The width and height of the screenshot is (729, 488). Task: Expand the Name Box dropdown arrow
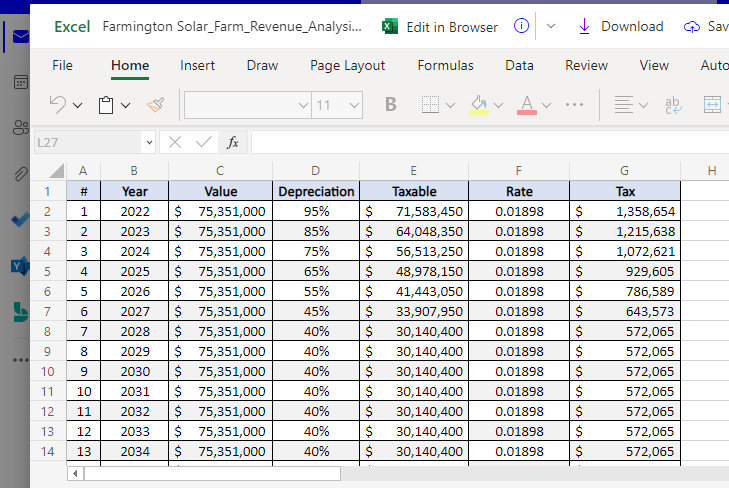[x=148, y=143]
